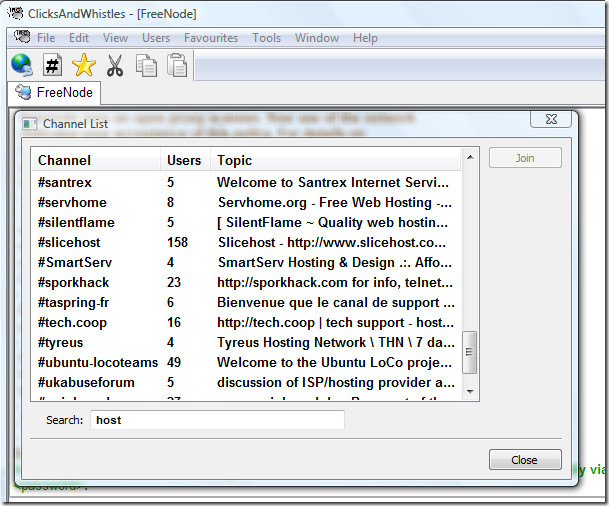The width and height of the screenshot is (609, 506).
Task: Switch to the FreeNode tab
Action: point(54,92)
